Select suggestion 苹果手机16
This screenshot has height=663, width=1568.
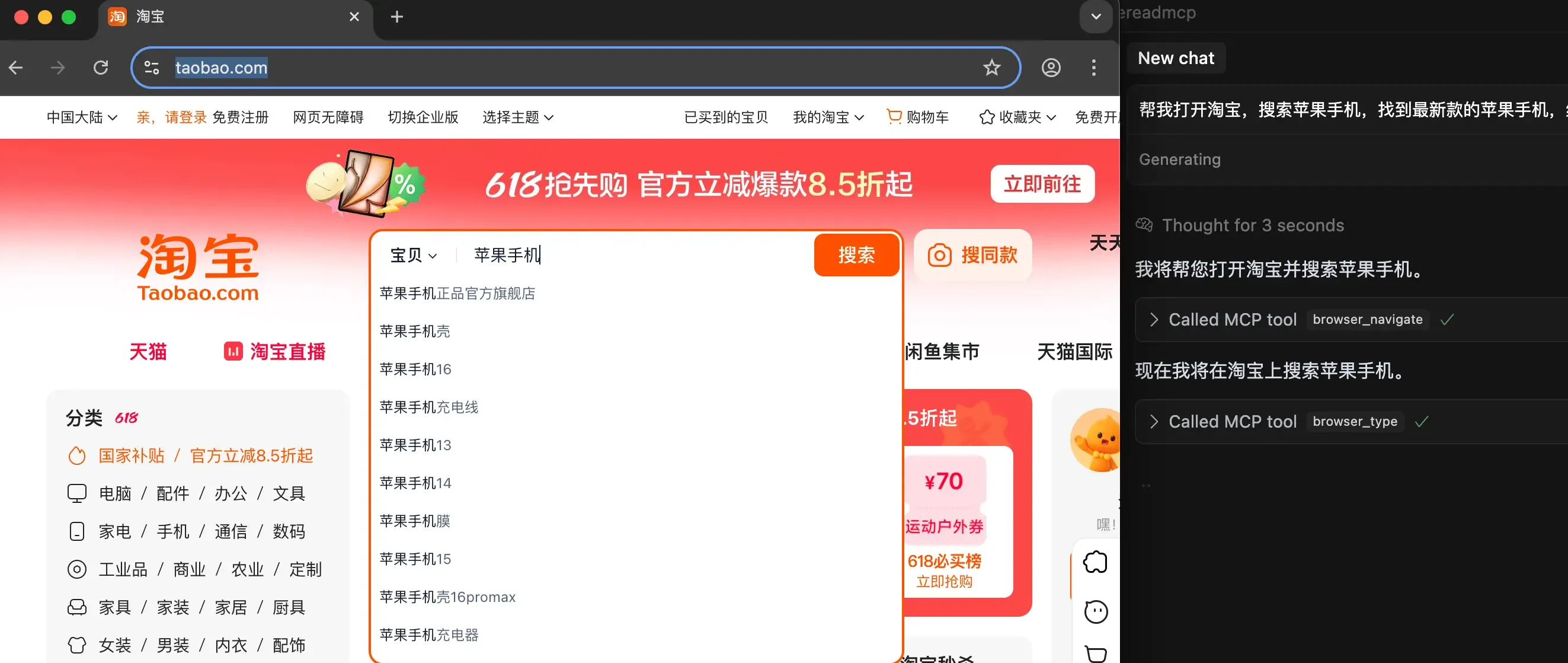pos(415,369)
